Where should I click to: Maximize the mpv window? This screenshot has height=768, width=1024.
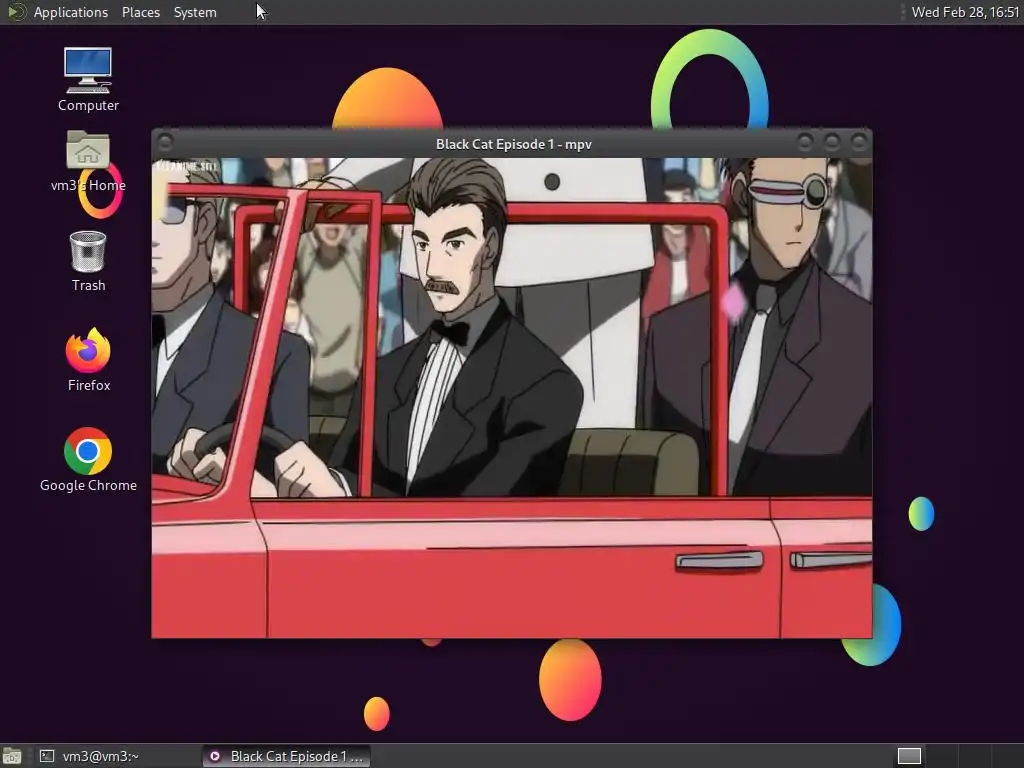coord(832,142)
